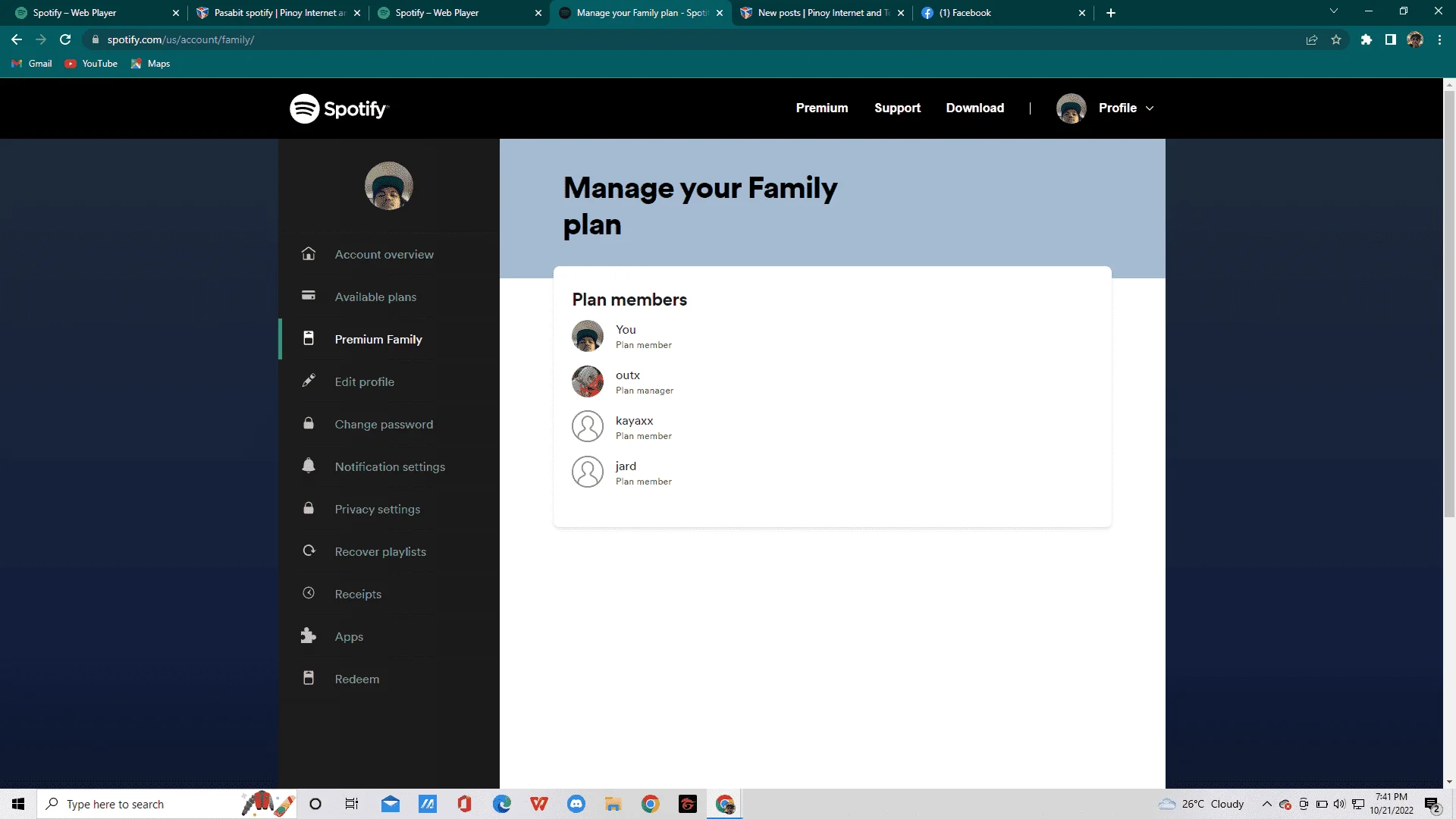This screenshot has height=819, width=1456.
Task: Go to Available plans
Action: (375, 297)
